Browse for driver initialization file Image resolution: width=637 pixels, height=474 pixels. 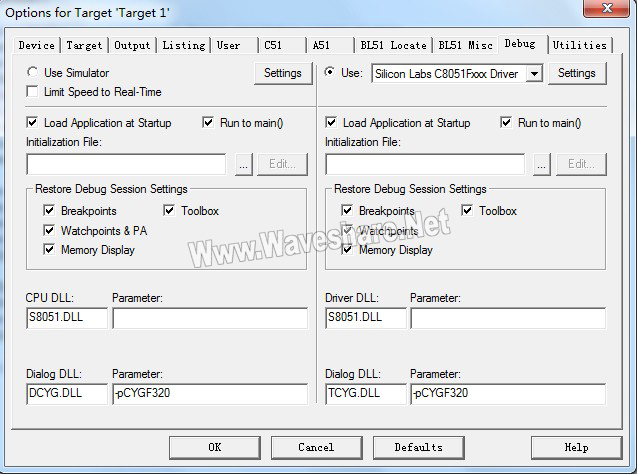pos(543,164)
